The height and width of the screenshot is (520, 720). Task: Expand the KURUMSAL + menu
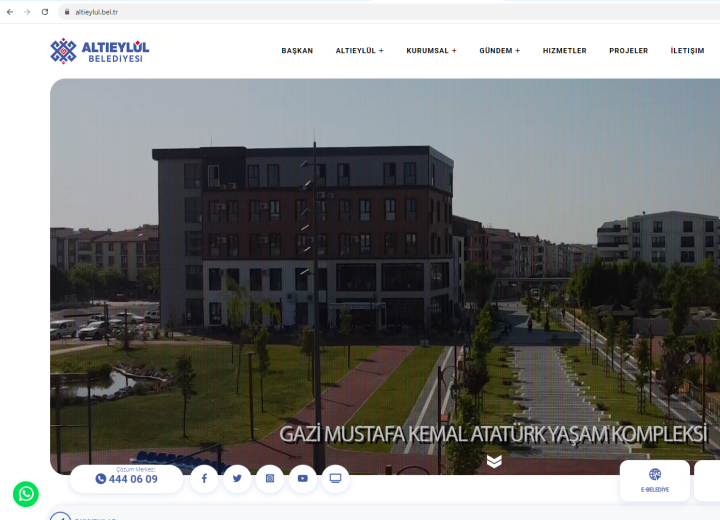tap(431, 51)
